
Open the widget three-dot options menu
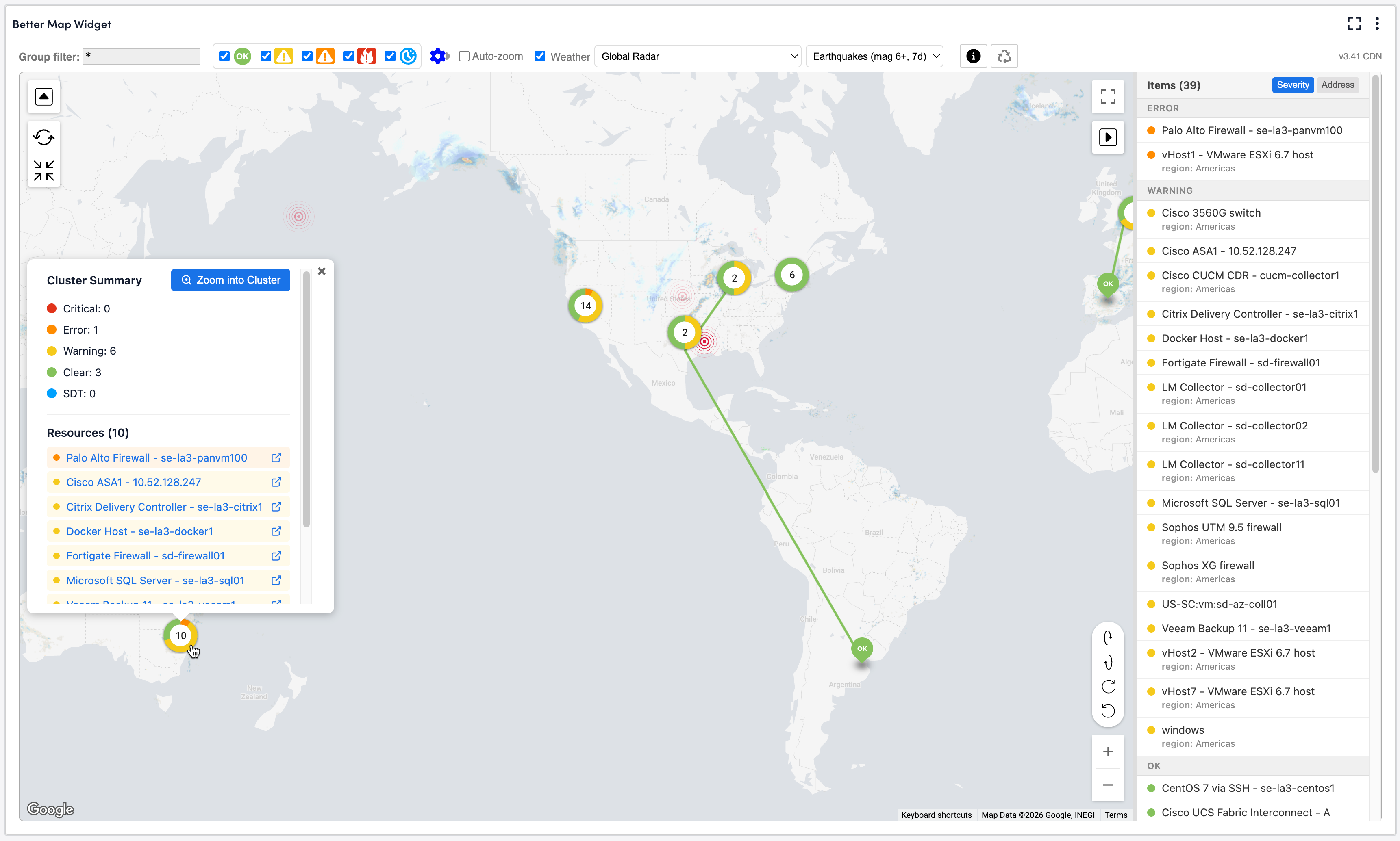tap(1377, 23)
